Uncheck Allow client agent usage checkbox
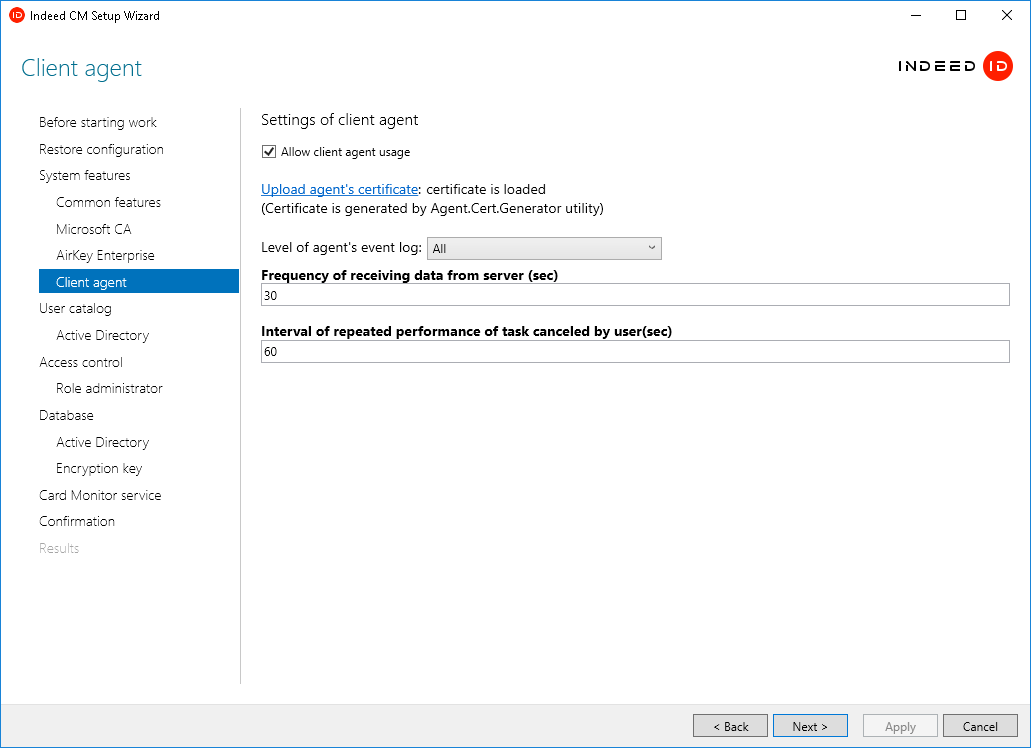The image size is (1031, 748). [x=269, y=152]
